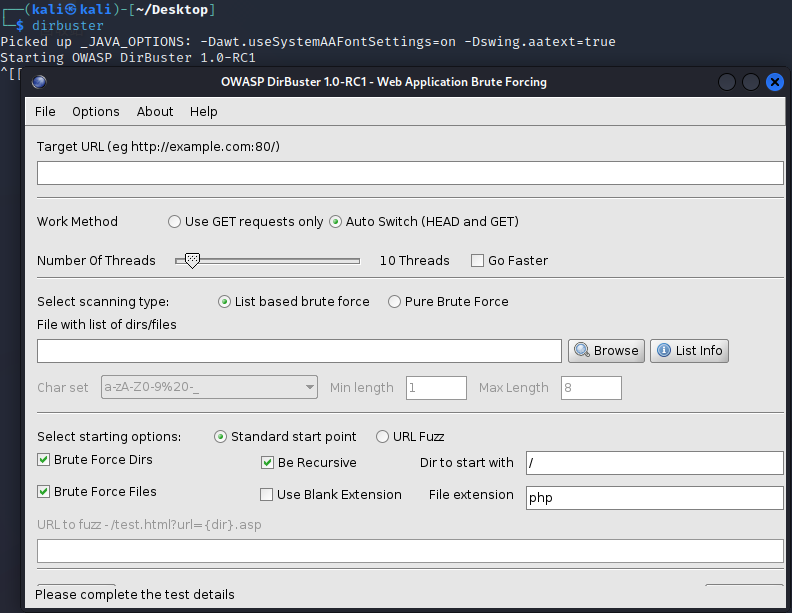The image size is (792, 613).
Task: Enable Use Blank Extension
Action: (267, 495)
